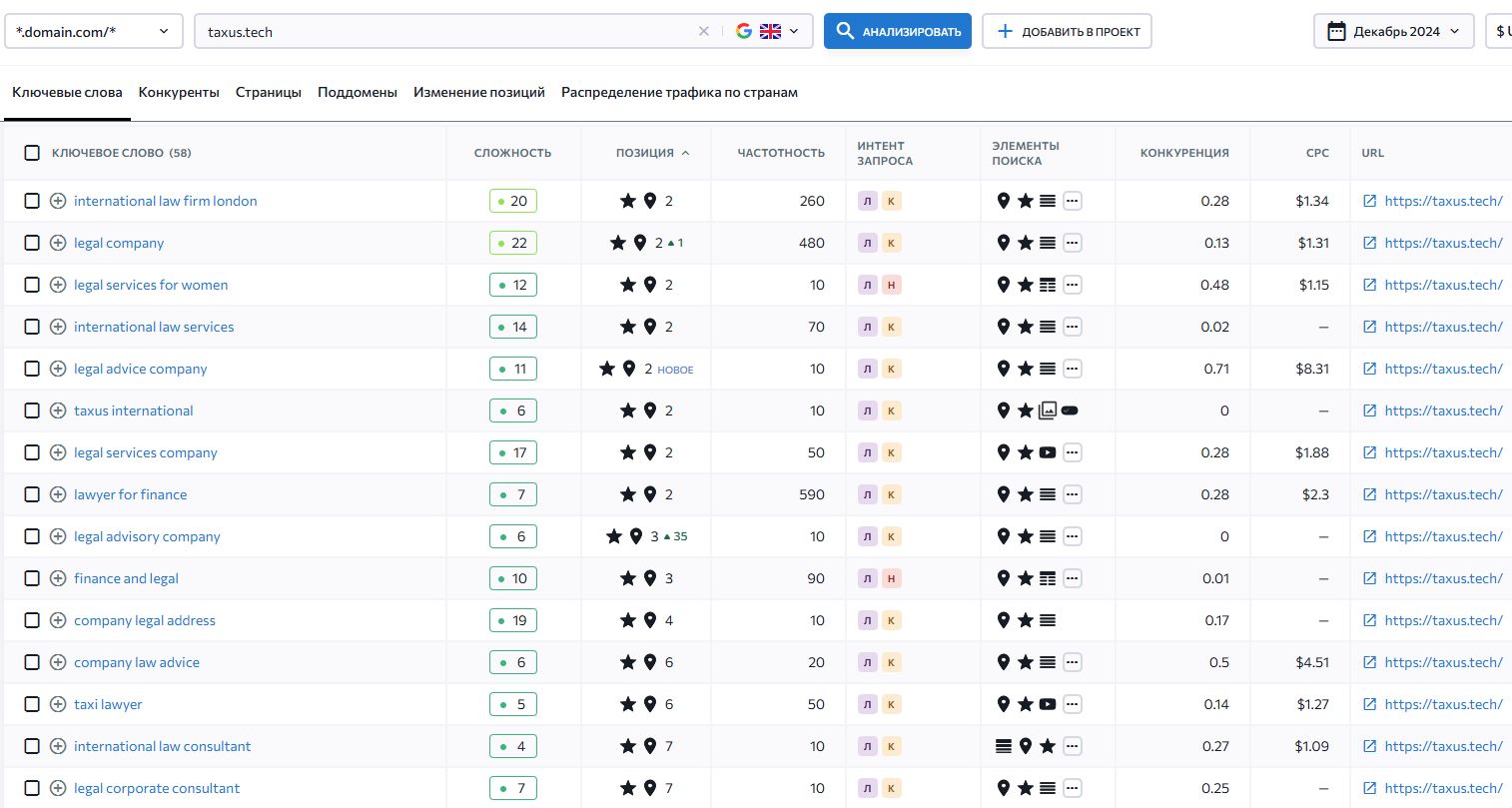Click НОВОЕ label in 'legal advice company' row
1512x808 pixels.
pyautogui.click(x=675, y=370)
